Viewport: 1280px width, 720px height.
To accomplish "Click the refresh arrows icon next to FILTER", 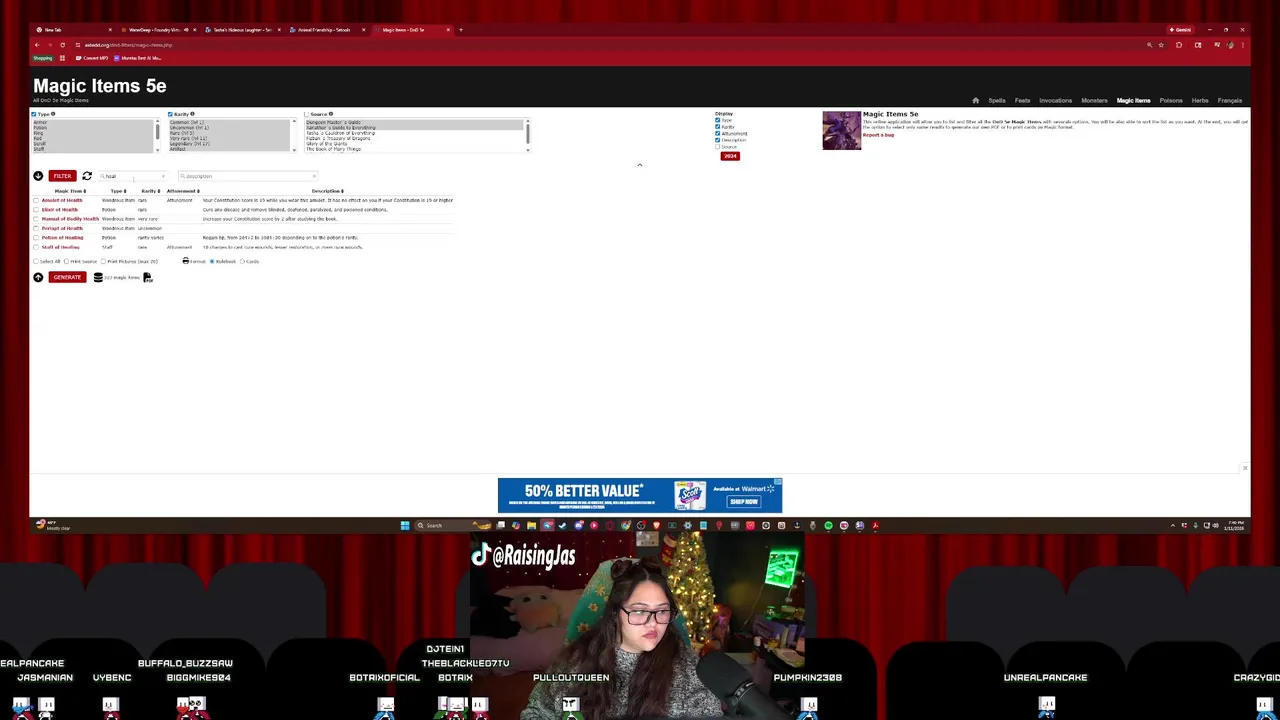I will pyautogui.click(x=87, y=176).
